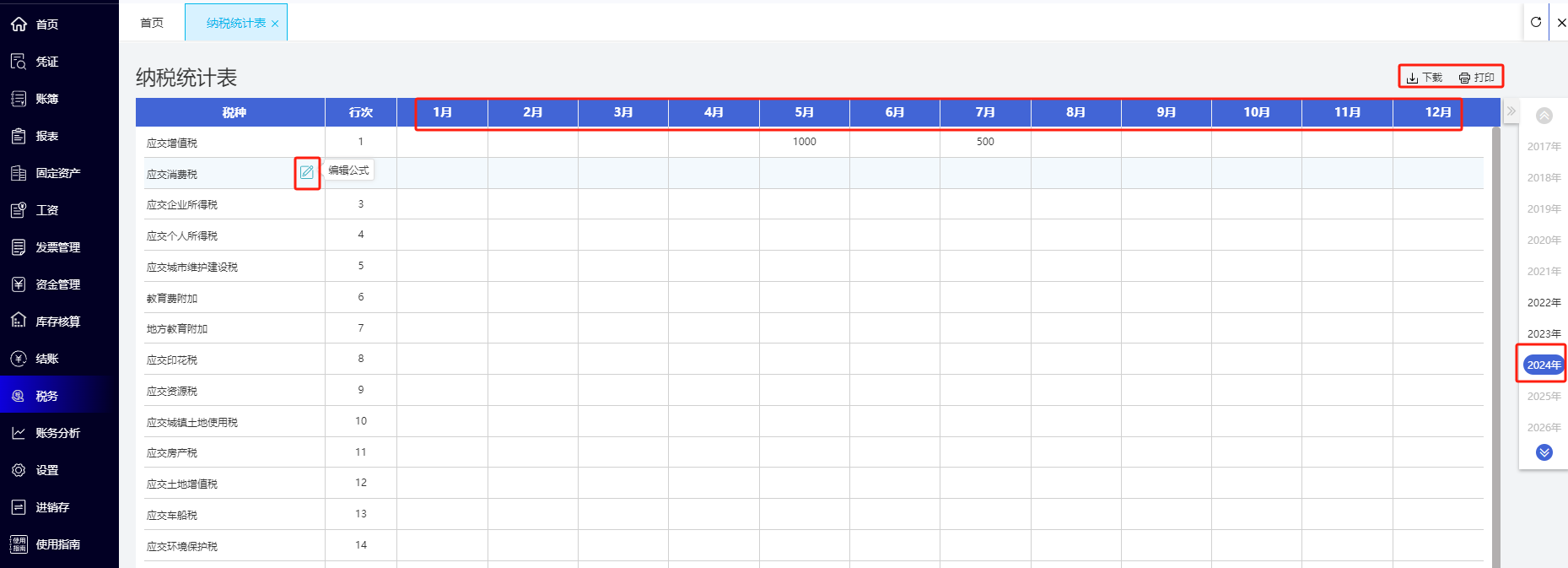Select year 2017年
The image size is (1568, 568).
pyautogui.click(x=1544, y=146)
